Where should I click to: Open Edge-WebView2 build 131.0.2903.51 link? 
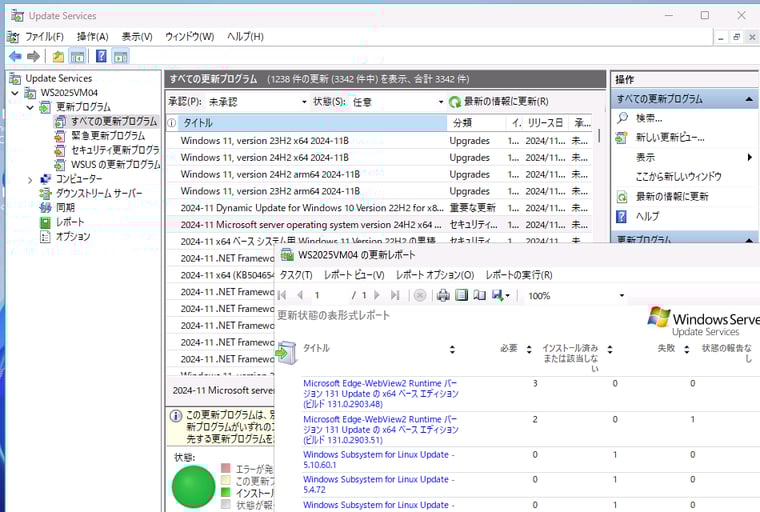(380, 430)
